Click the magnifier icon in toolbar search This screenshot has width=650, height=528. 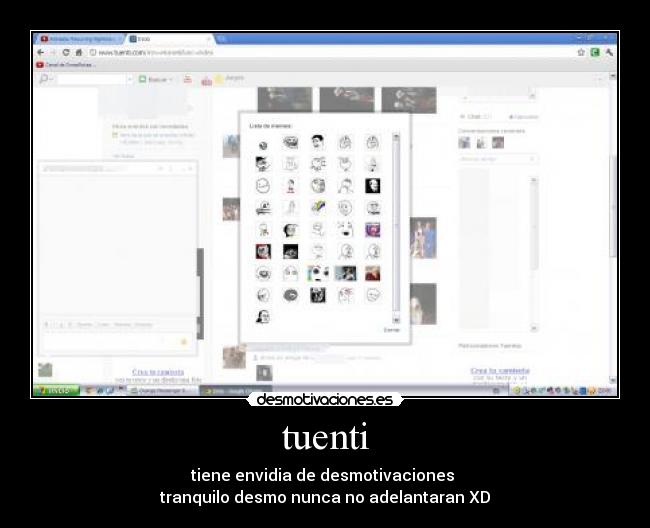pyautogui.click(x=43, y=78)
